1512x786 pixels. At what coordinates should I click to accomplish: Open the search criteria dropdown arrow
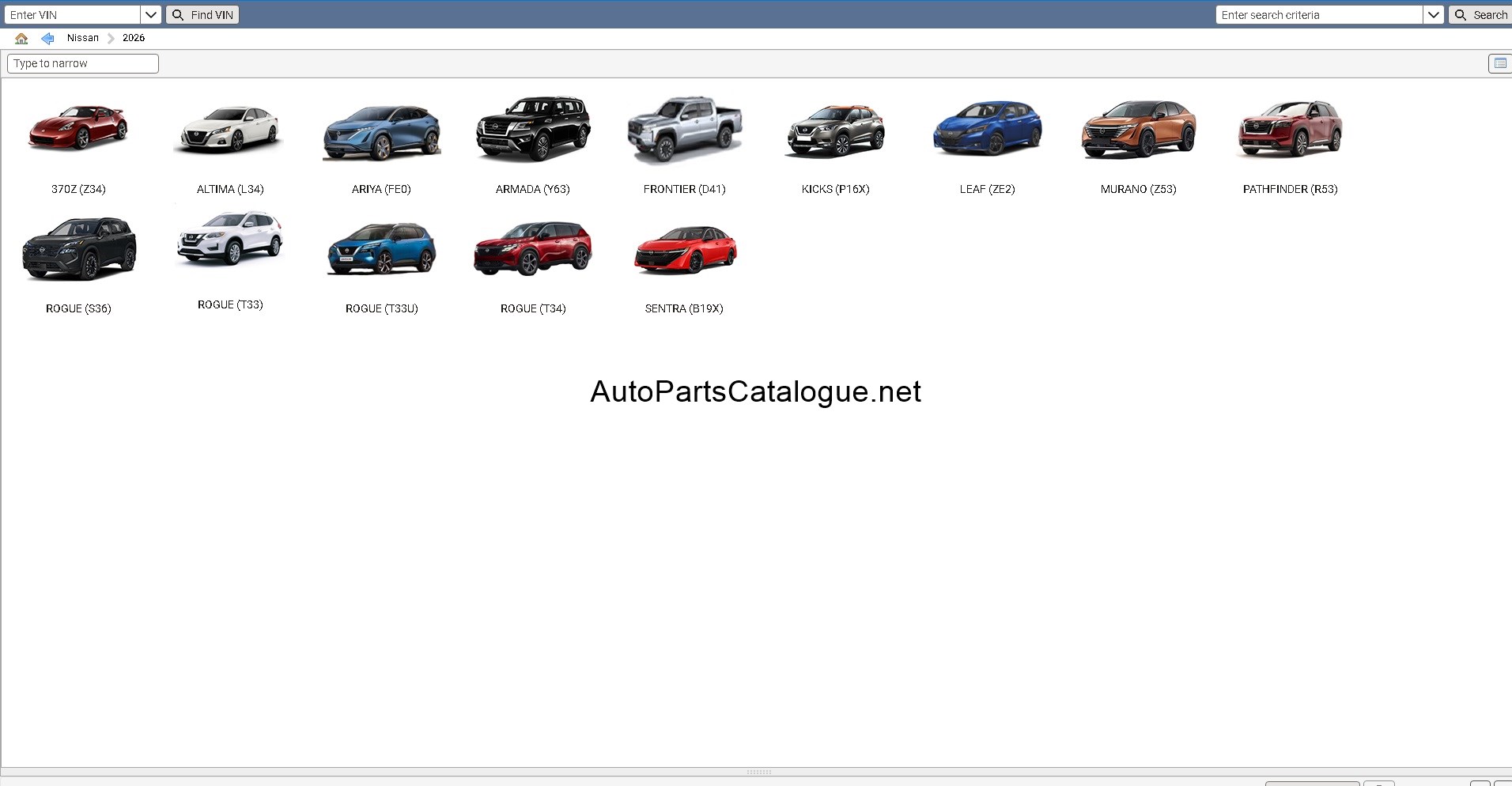[x=1434, y=14]
